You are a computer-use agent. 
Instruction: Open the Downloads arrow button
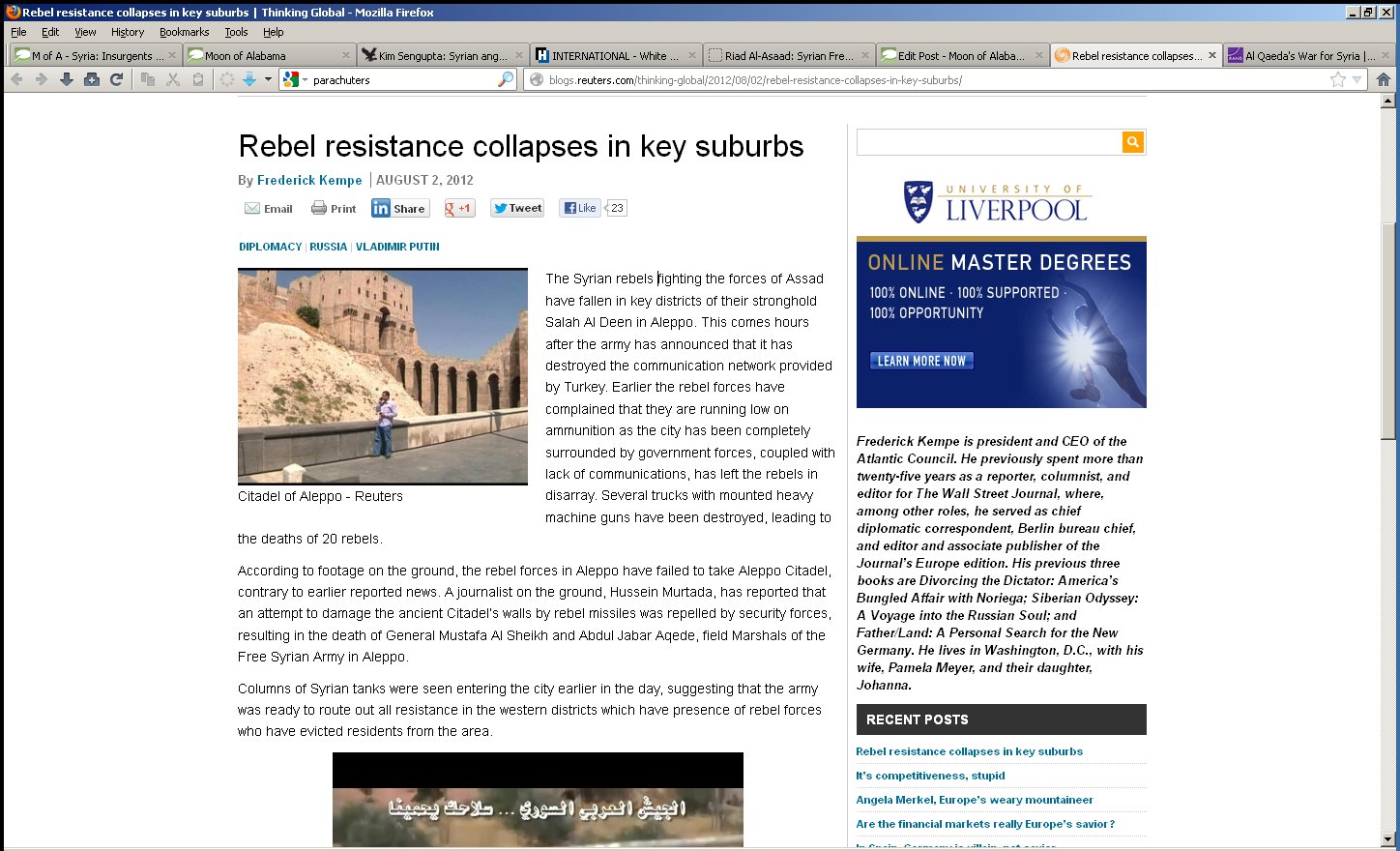(67, 79)
